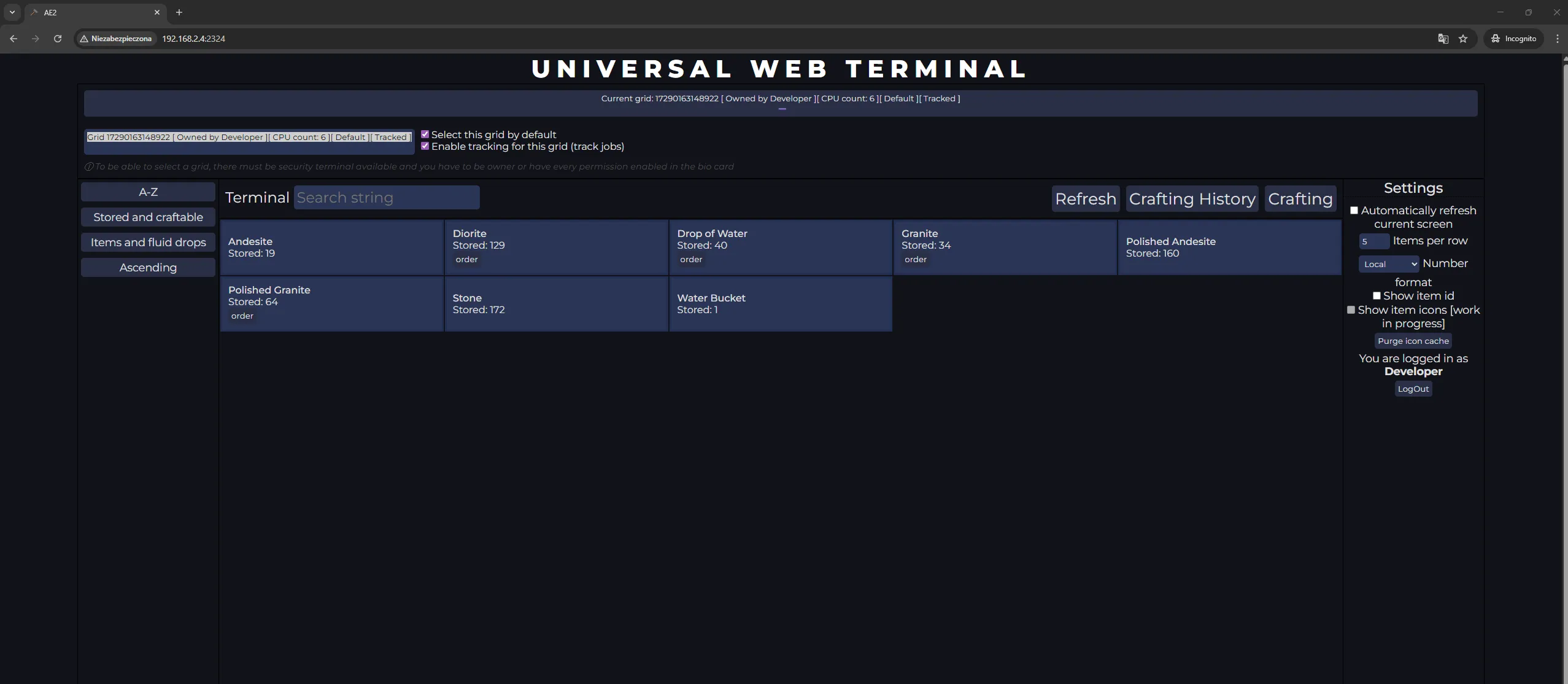Click the Incognito profile indicator
The image size is (1568, 684).
pos(1513,38)
